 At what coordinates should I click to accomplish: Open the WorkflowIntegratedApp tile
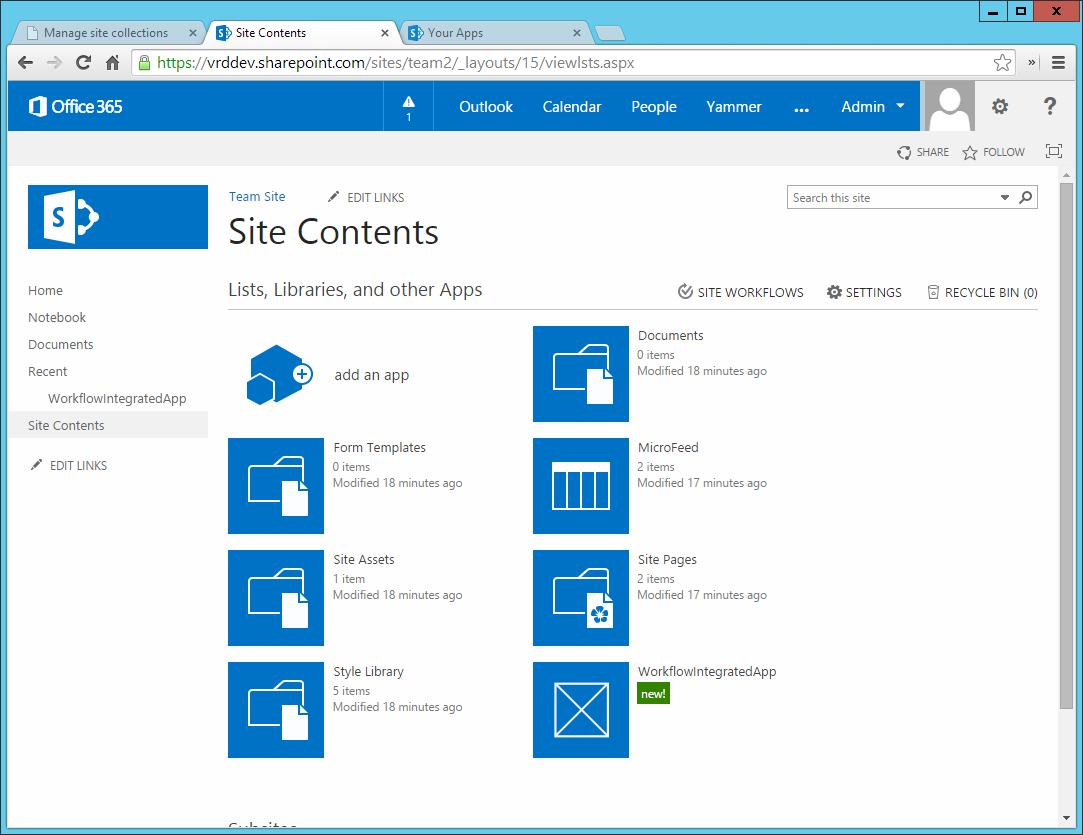pyautogui.click(x=581, y=710)
